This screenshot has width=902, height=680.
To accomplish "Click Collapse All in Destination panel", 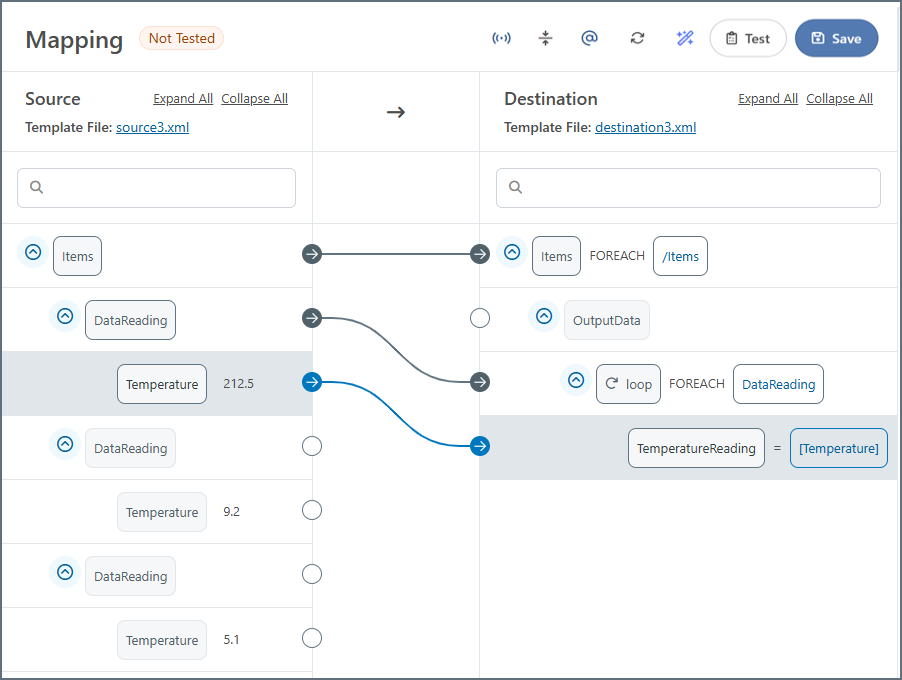I will pyautogui.click(x=839, y=99).
